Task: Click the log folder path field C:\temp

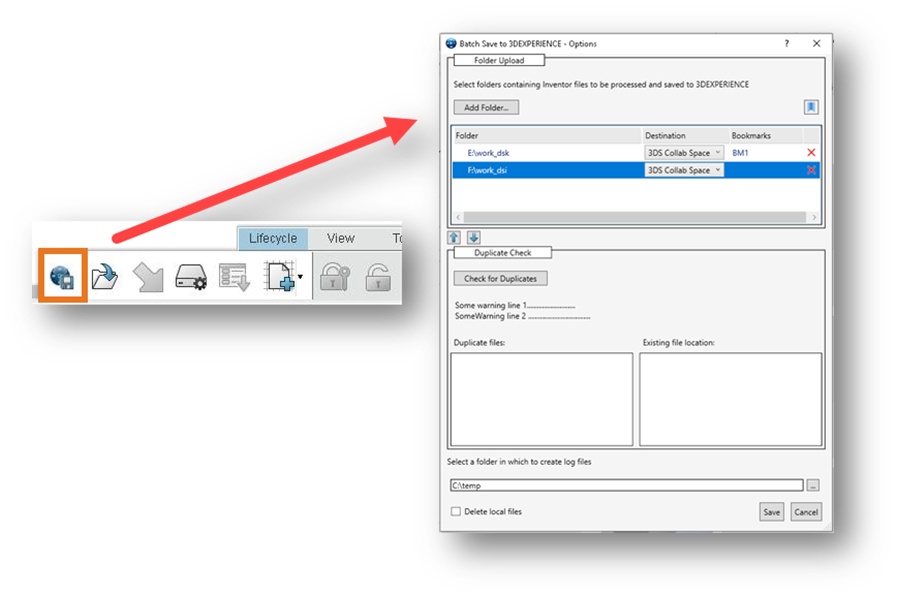Action: [x=627, y=485]
